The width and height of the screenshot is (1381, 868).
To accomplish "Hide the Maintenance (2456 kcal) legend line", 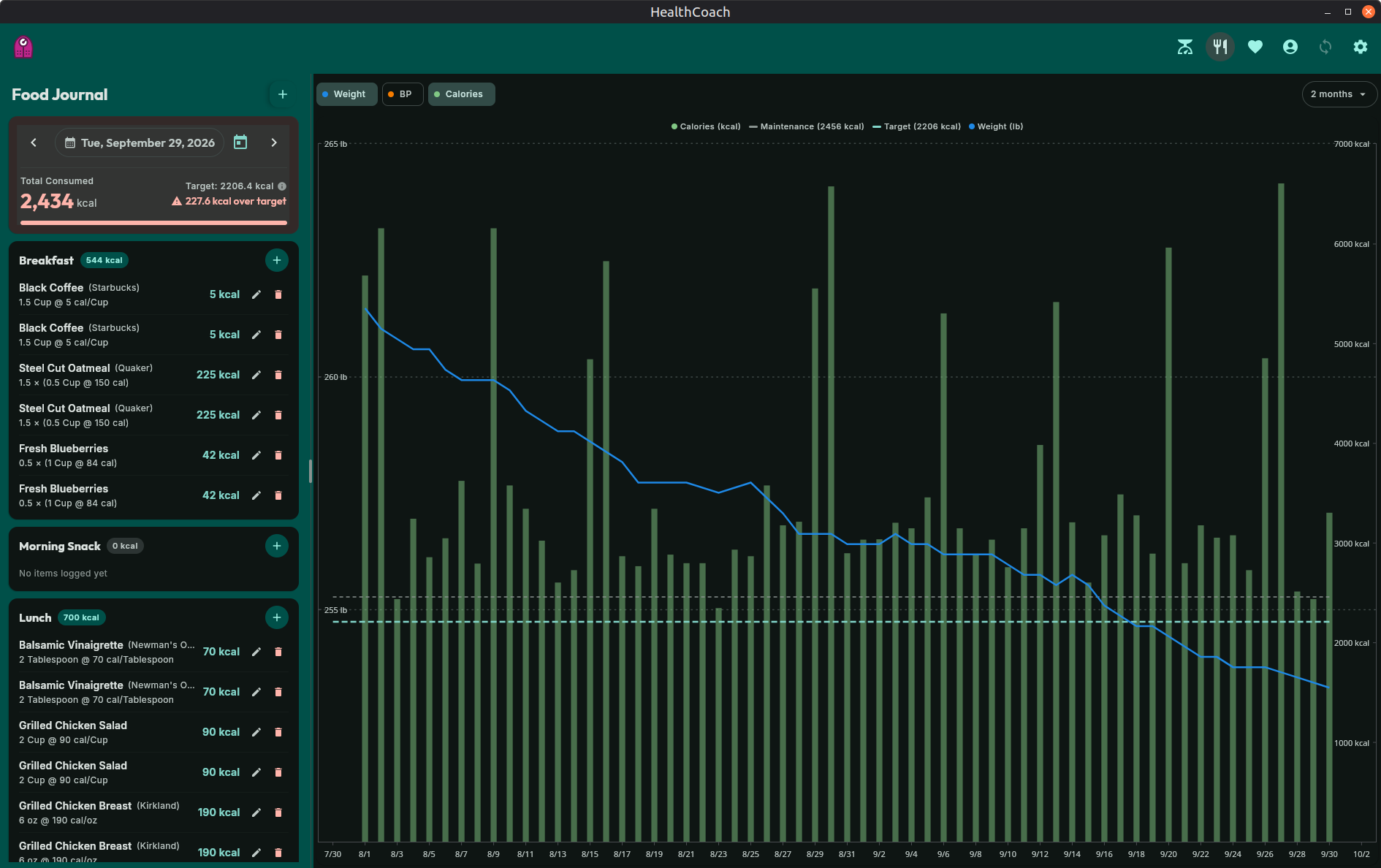I will click(x=807, y=126).
